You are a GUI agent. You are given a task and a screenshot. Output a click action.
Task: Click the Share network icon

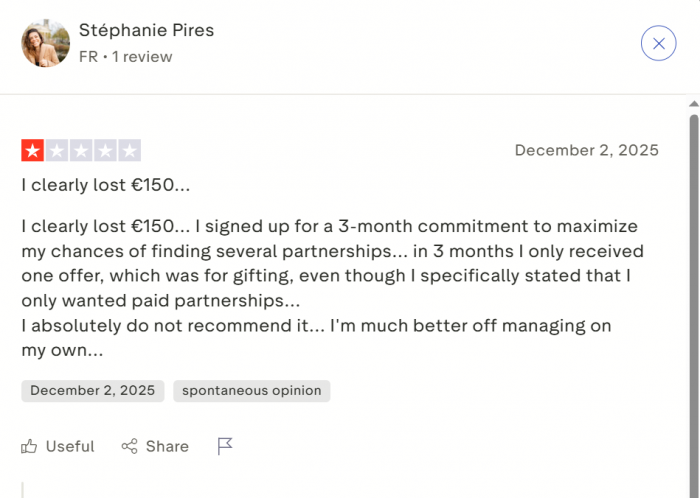pos(129,446)
